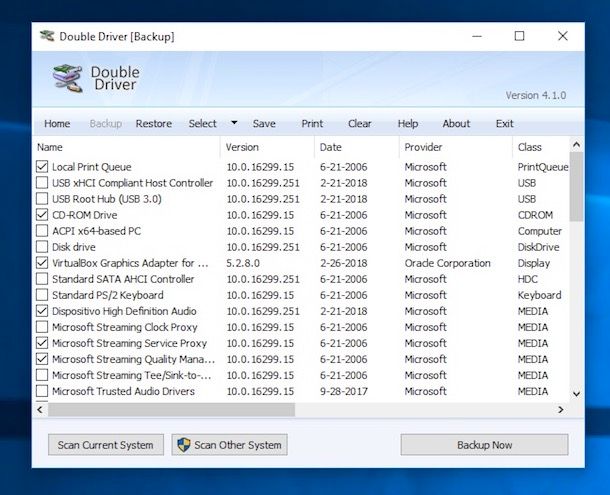Check USB xHCI Compliant Host Controller
This screenshot has width=610, height=495.
42,183
